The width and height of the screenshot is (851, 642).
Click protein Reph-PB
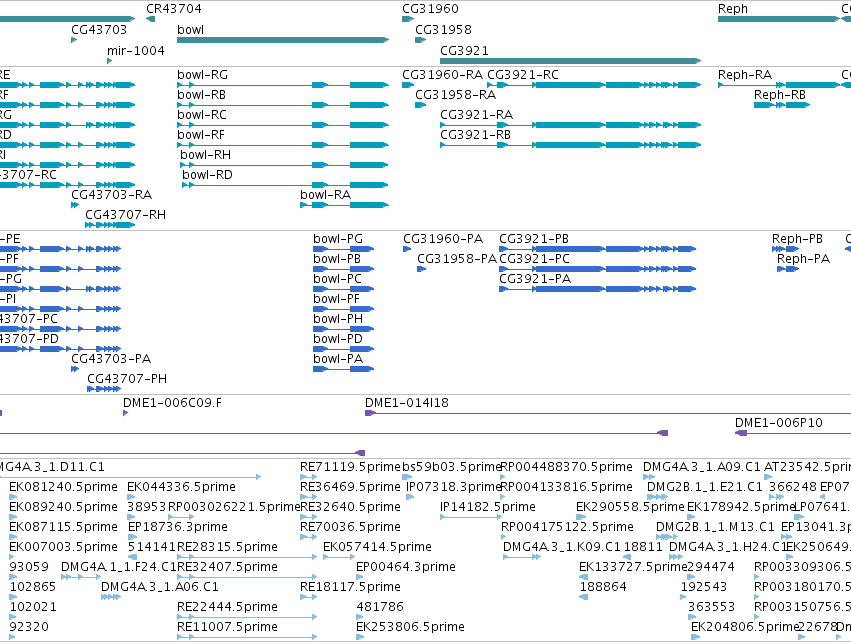(785, 249)
